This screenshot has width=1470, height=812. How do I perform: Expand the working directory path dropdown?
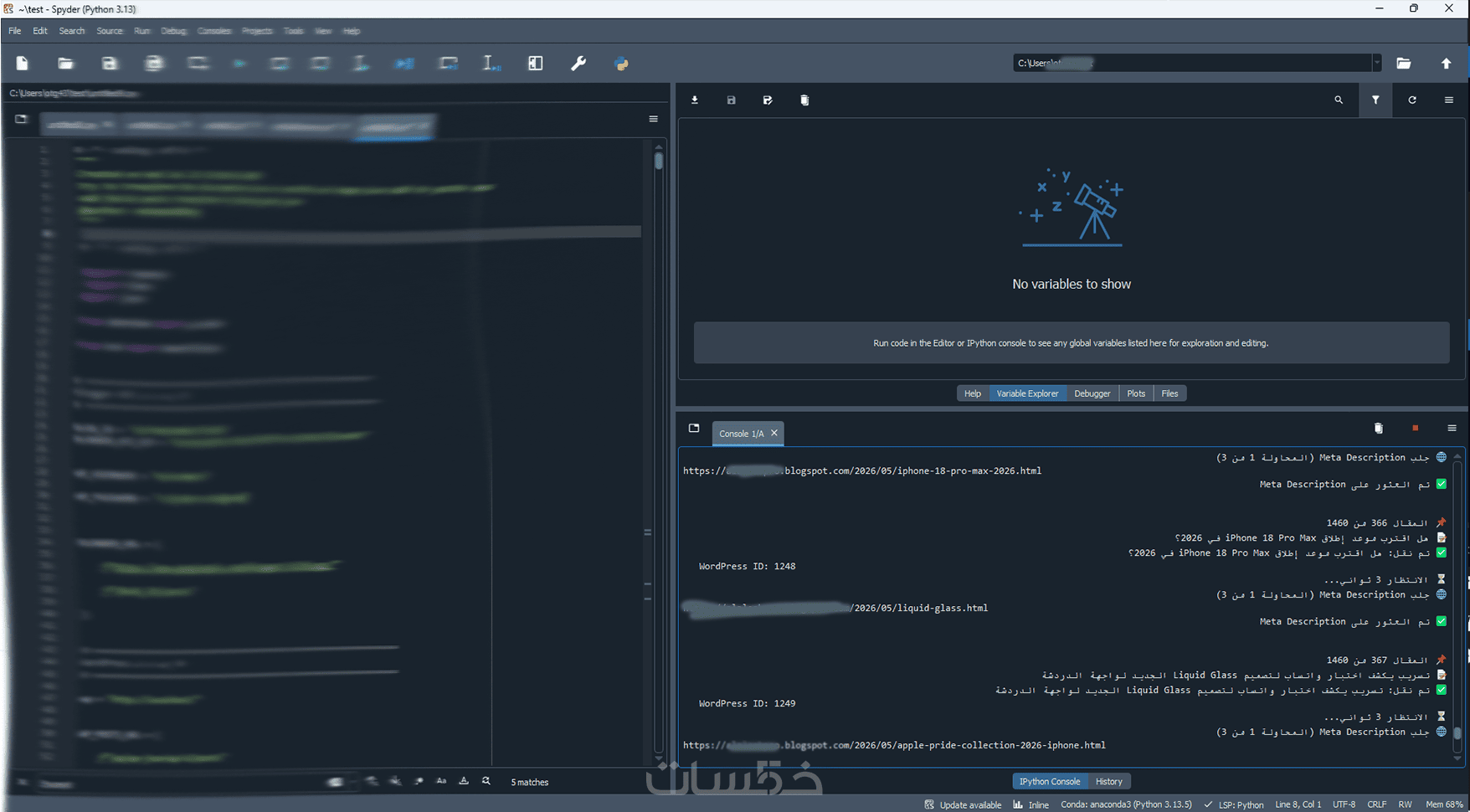coord(1377,63)
